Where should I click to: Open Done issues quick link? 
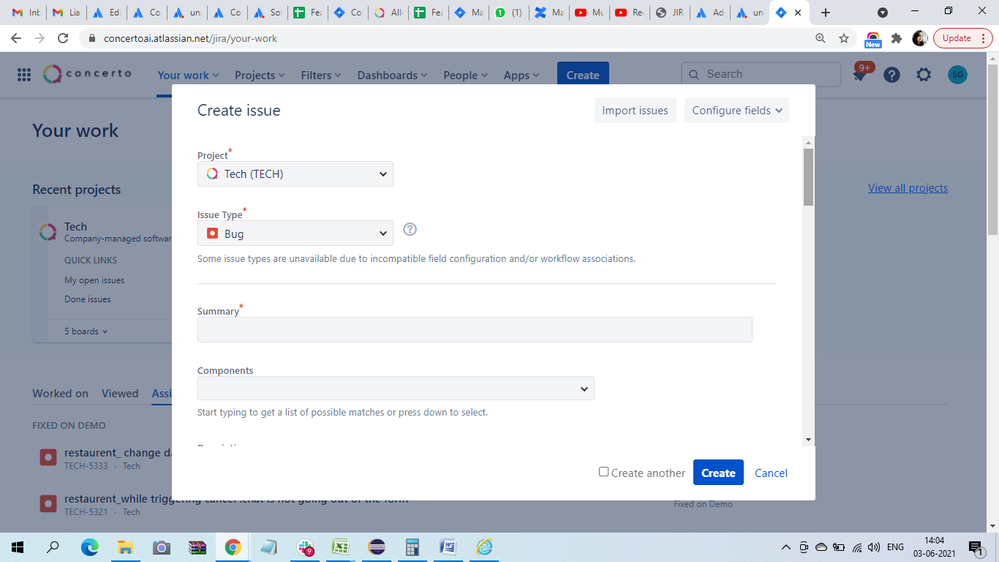tap(87, 299)
